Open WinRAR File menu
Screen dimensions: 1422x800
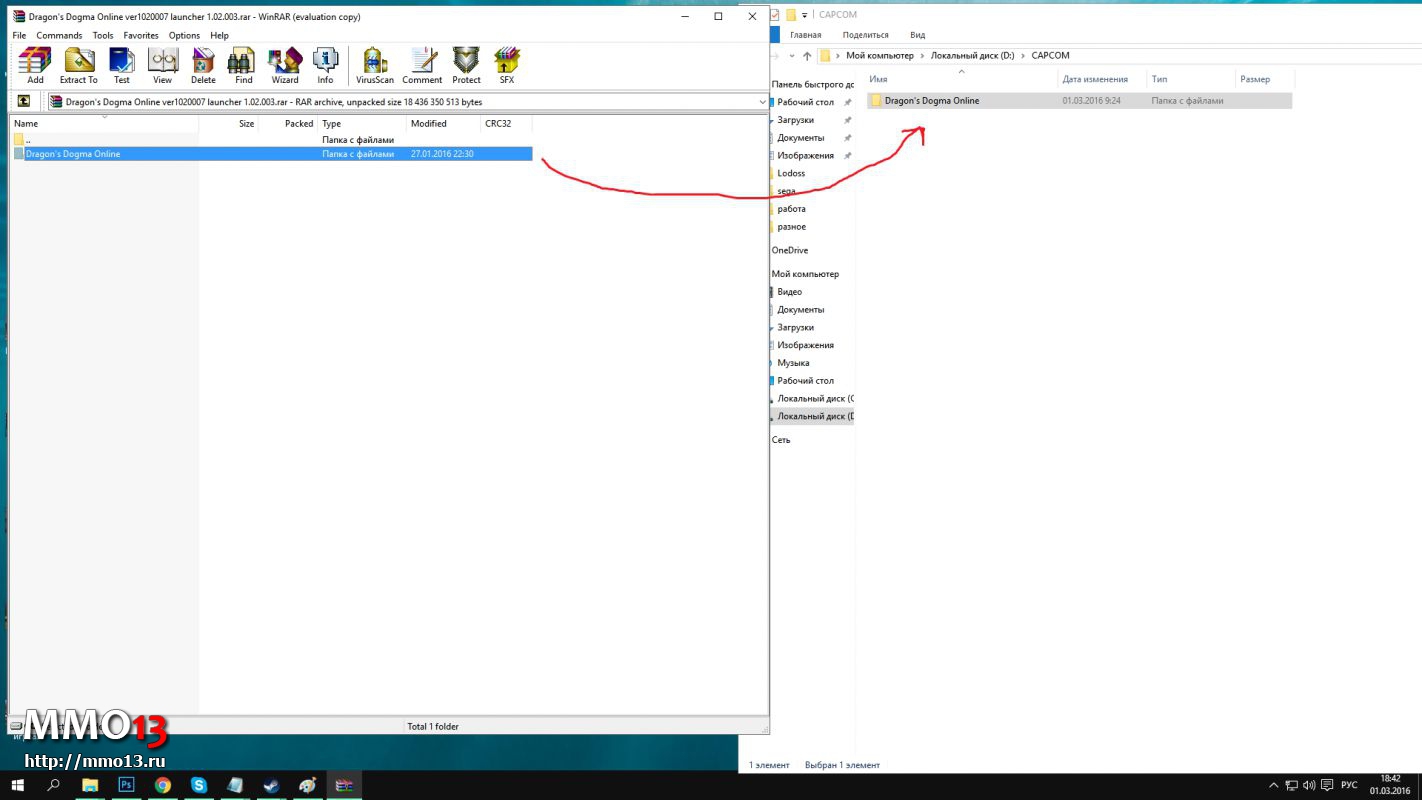pos(19,35)
